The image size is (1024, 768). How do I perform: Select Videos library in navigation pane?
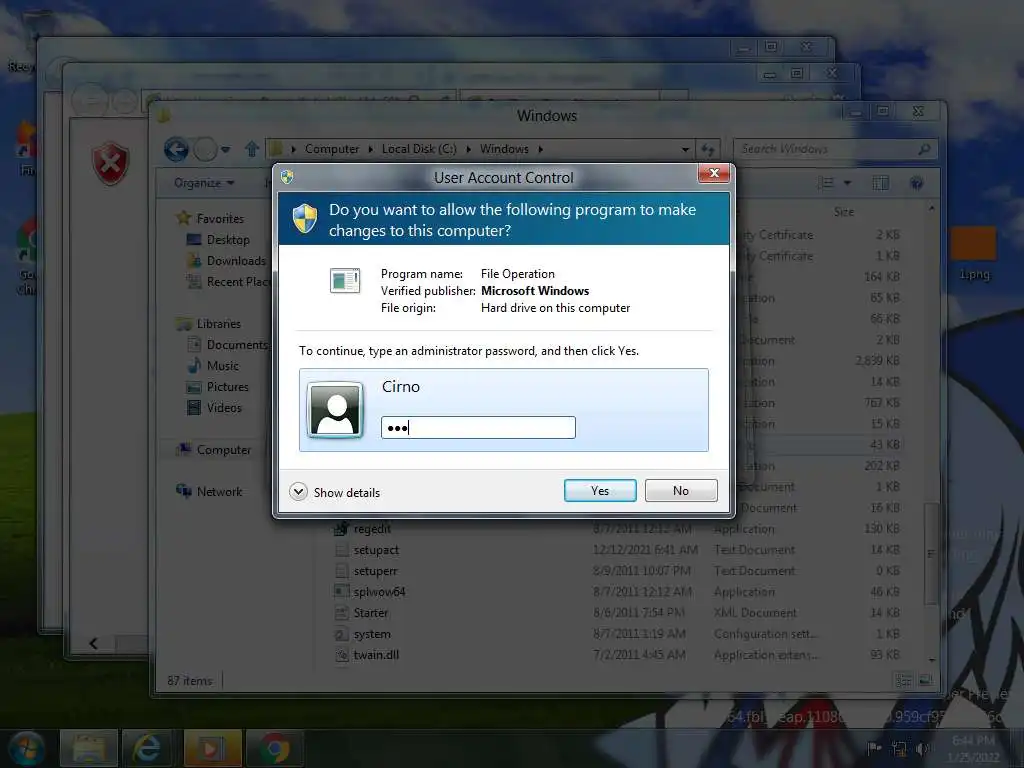click(224, 408)
